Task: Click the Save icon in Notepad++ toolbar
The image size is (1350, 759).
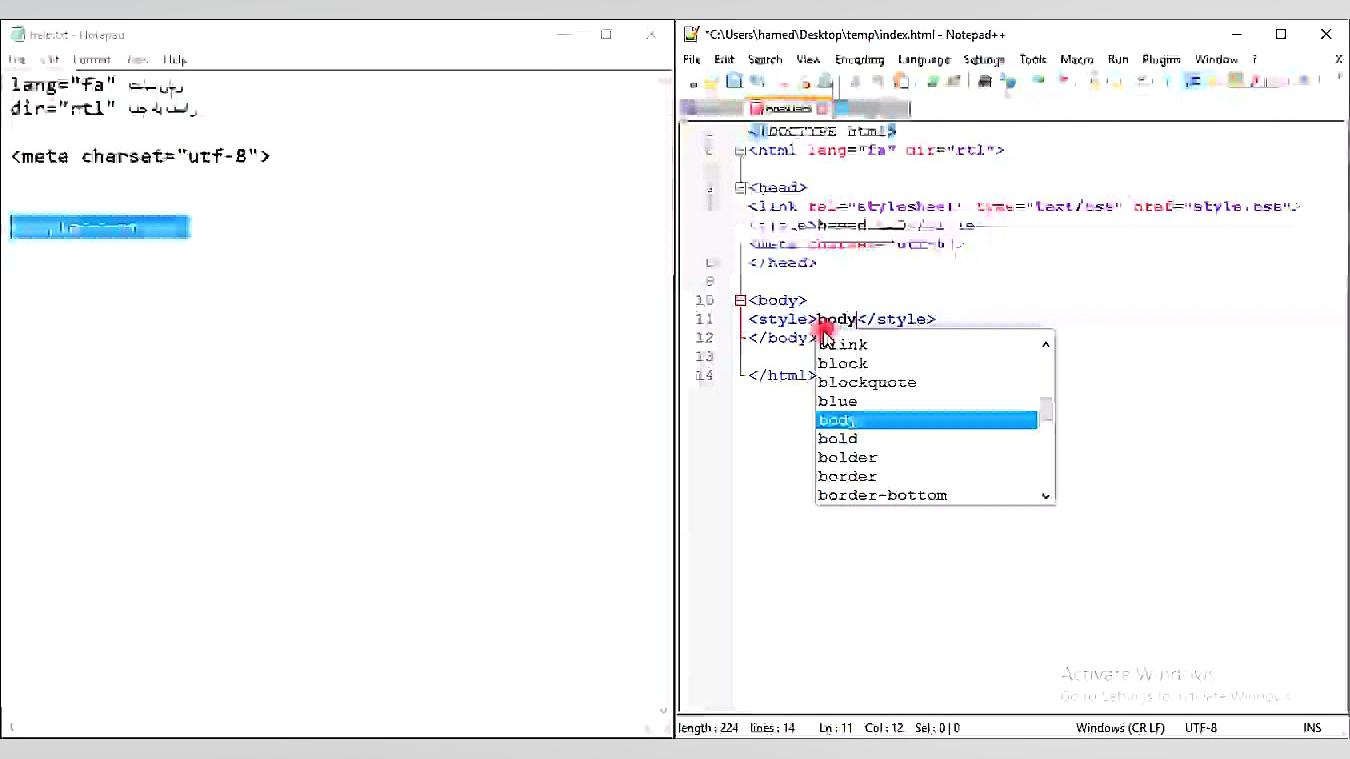Action: (x=735, y=82)
